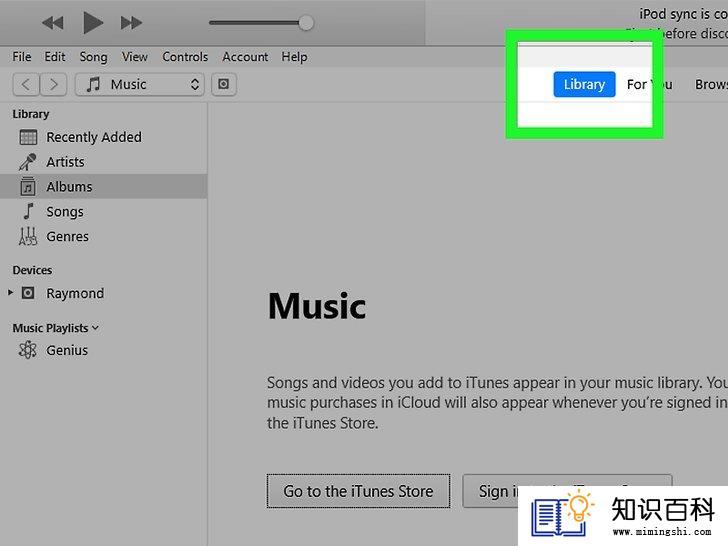Open the View menu
This screenshot has width=728, height=546.
pos(135,57)
